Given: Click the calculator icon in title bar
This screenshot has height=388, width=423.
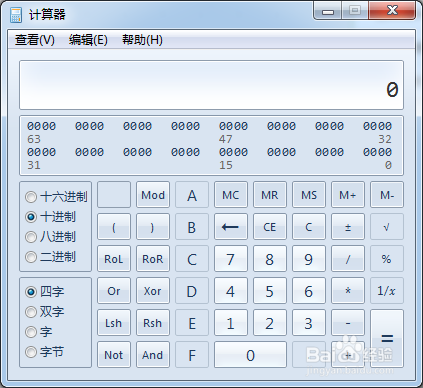Looking at the screenshot, I should [16, 15].
